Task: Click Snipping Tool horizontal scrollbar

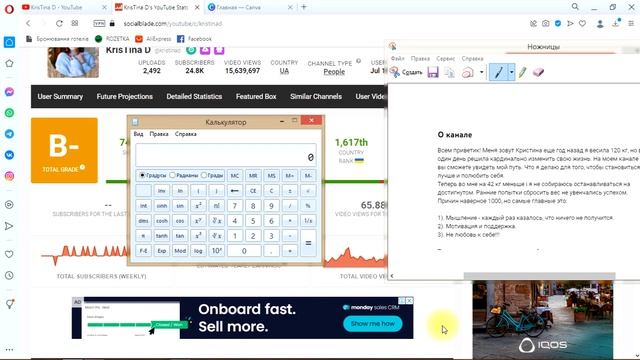Action: point(539,276)
